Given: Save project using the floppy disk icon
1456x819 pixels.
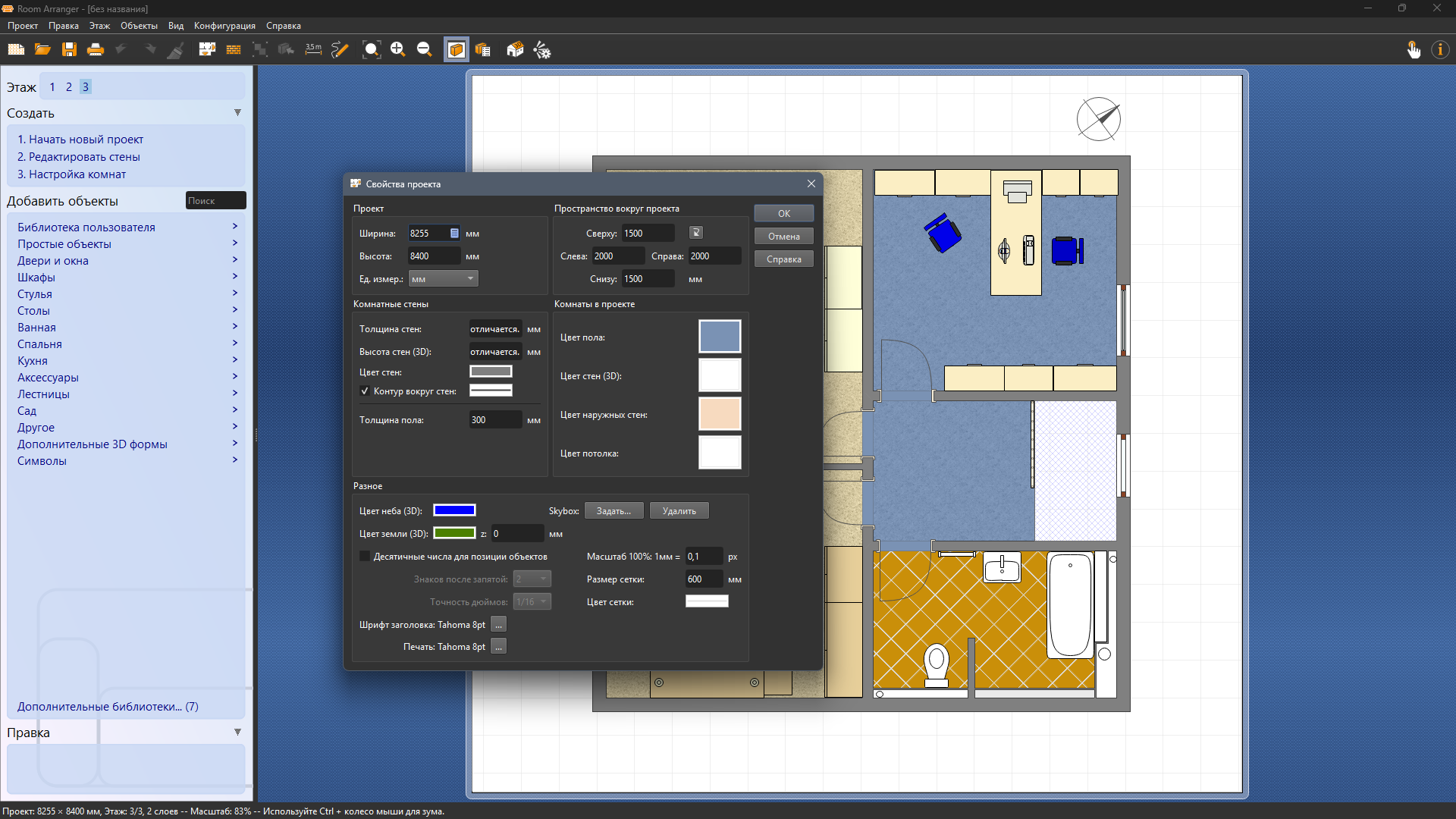Looking at the screenshot, I should 69,50.
